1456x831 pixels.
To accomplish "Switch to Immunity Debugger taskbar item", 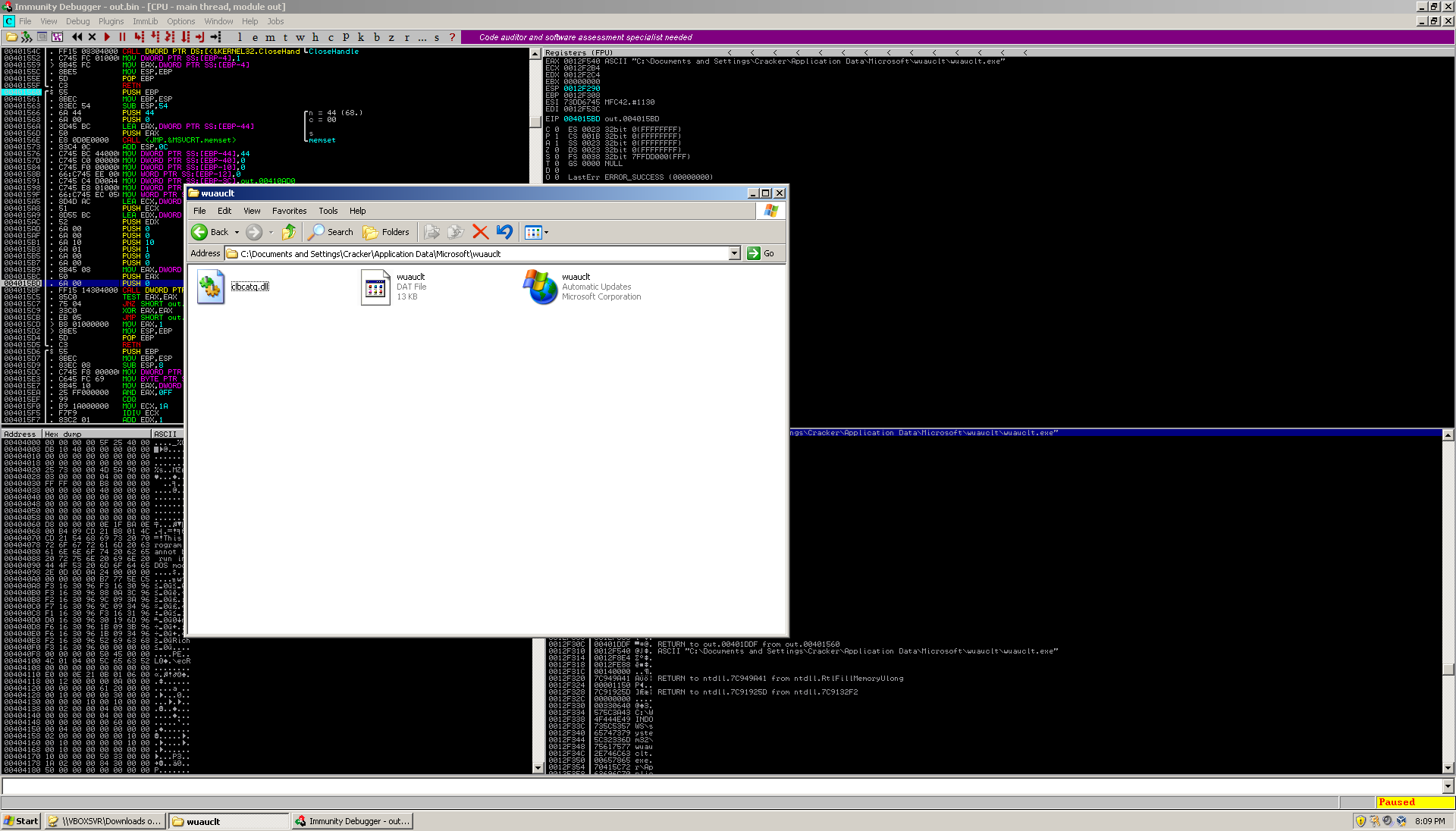I will coord(353,821).
